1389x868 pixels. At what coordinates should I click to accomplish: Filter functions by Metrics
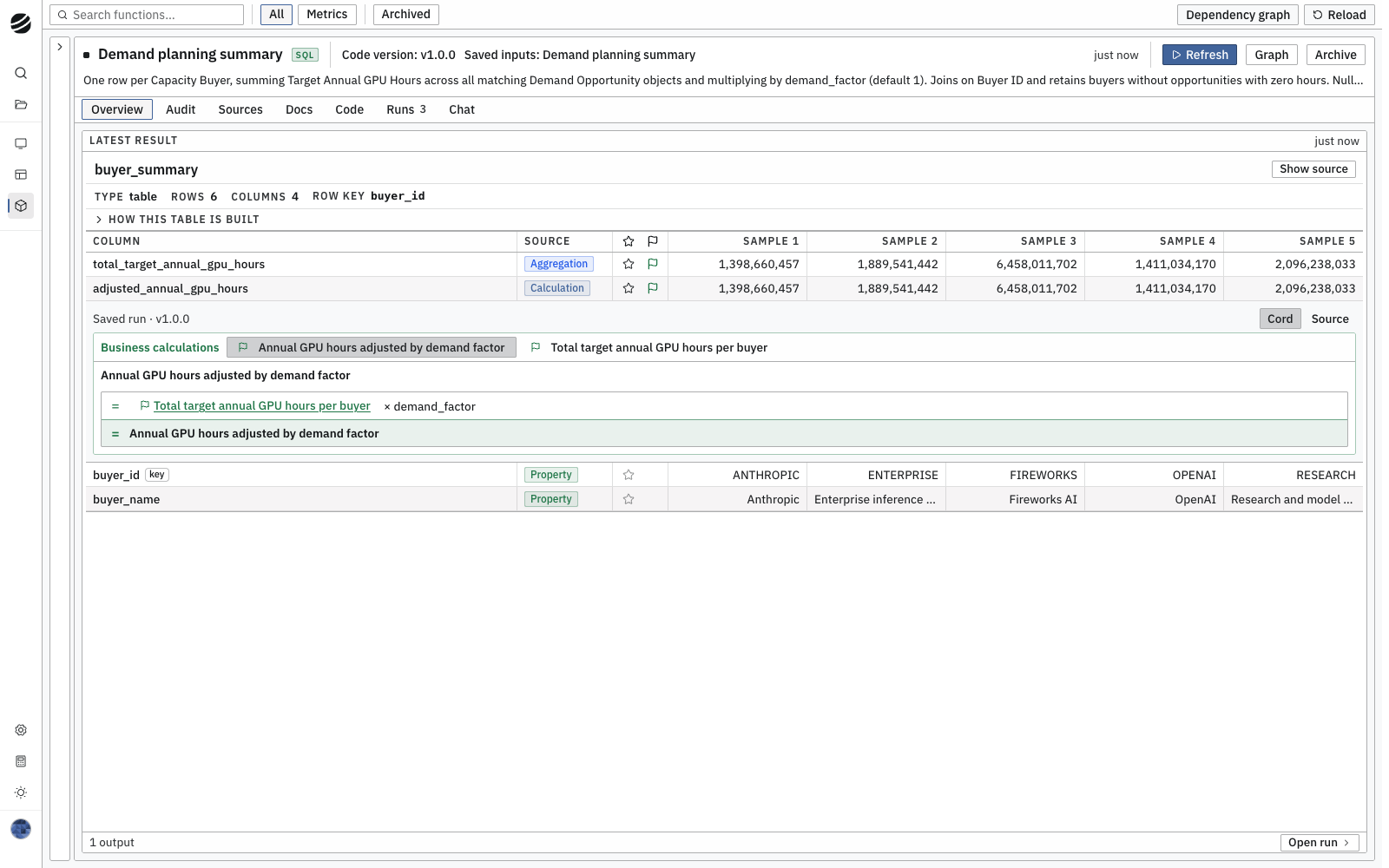pos(327,15)
